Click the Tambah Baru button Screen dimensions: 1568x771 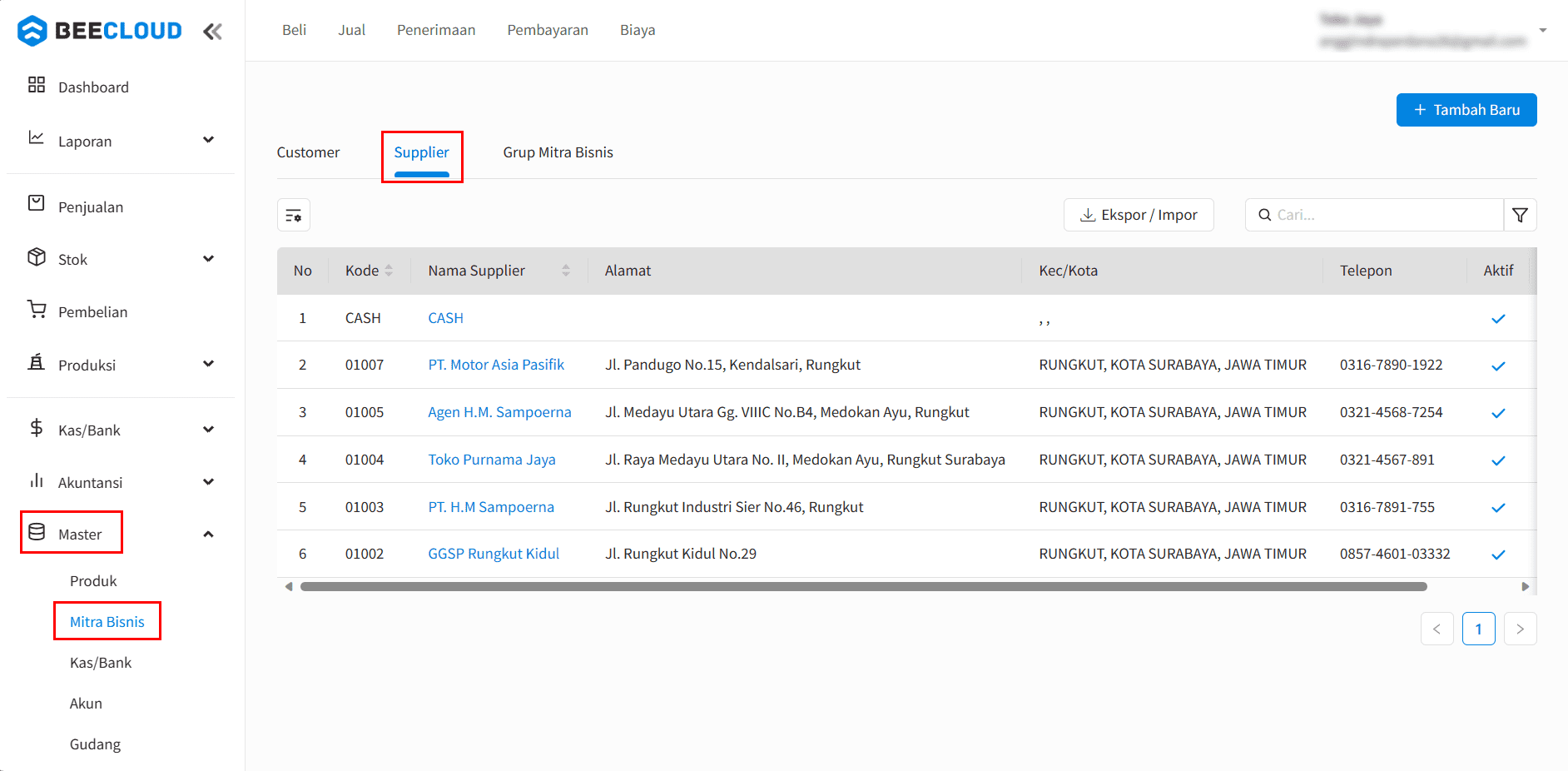pyautogui.click(x=1466, y=110)
